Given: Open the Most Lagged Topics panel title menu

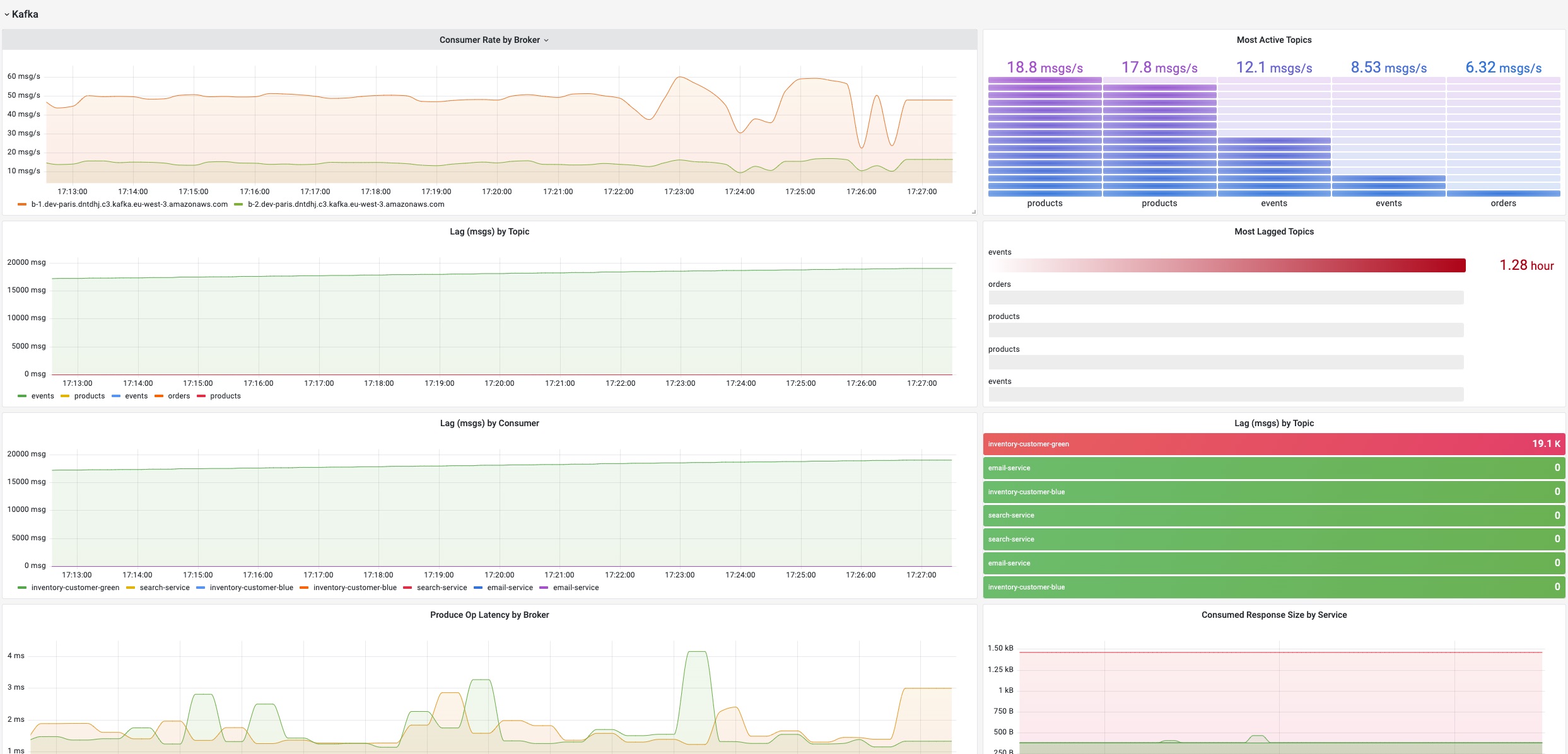Looking at the screenshot, I should [1273, 231].
